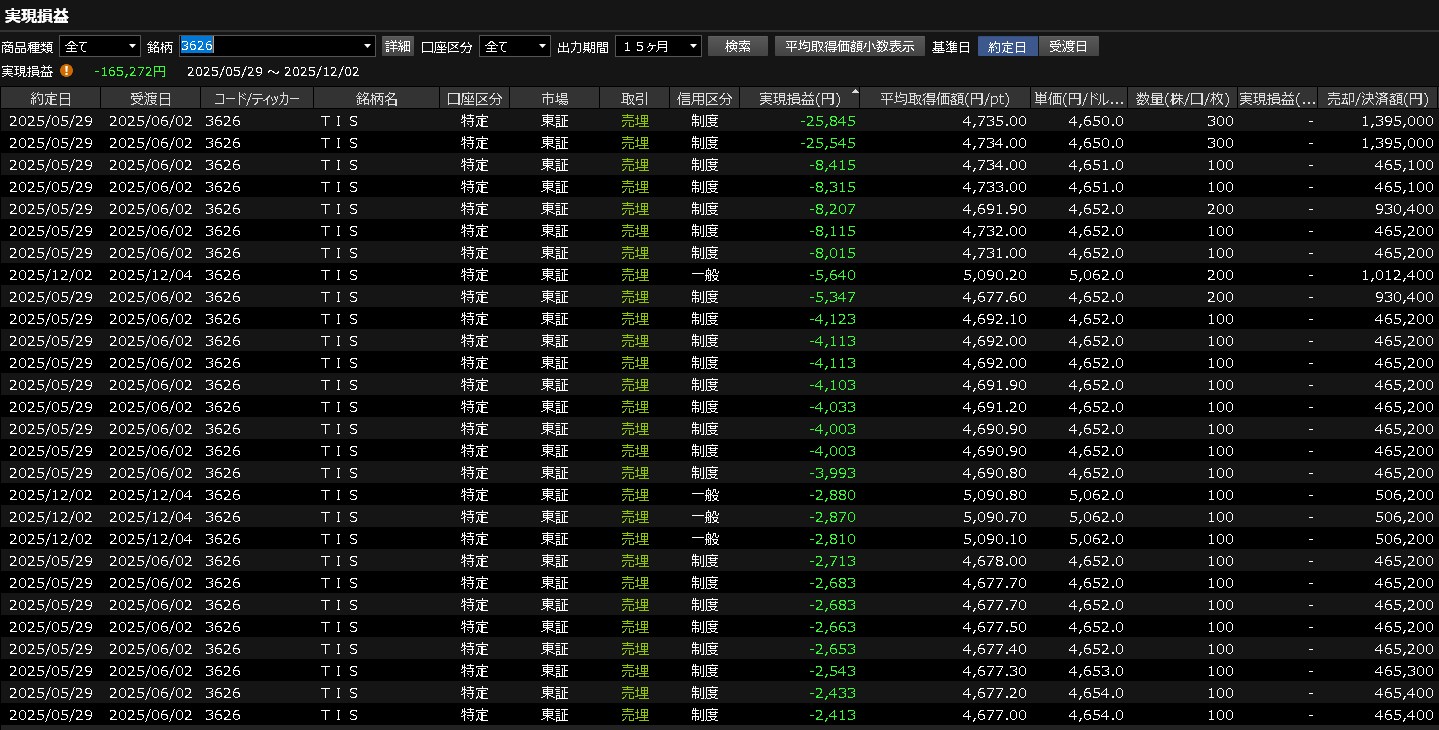Image resolution: width=1439 pixels, height=730 pixels.
Task: Select the 約定日 base date toggle
Action: [x=1007, y=46]
